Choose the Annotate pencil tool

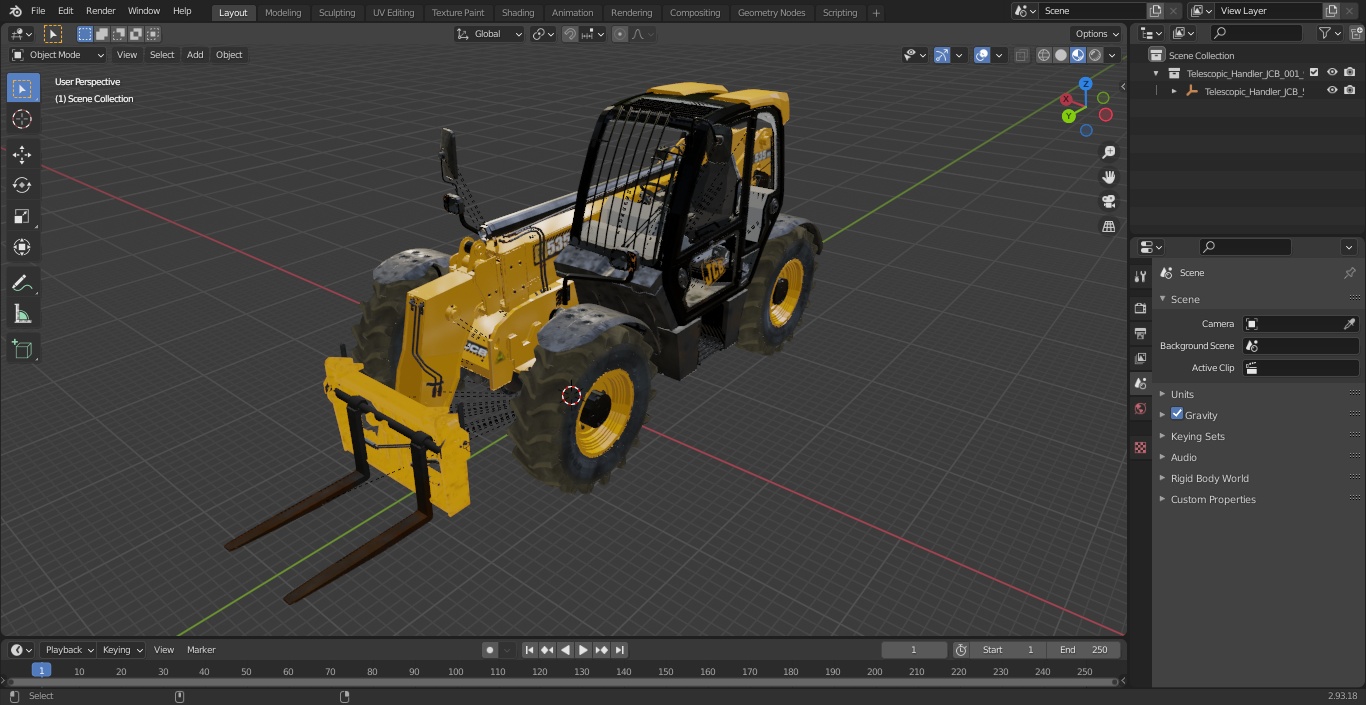(22, 283)
